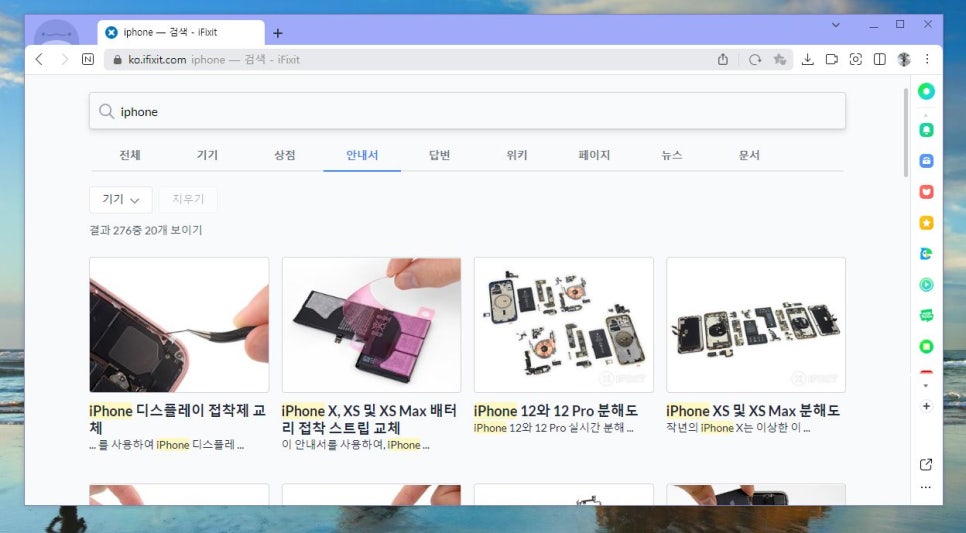This screenshot has height=533, width=966.
Task: Select the 안내서 tab
Action: pos(362,155)
